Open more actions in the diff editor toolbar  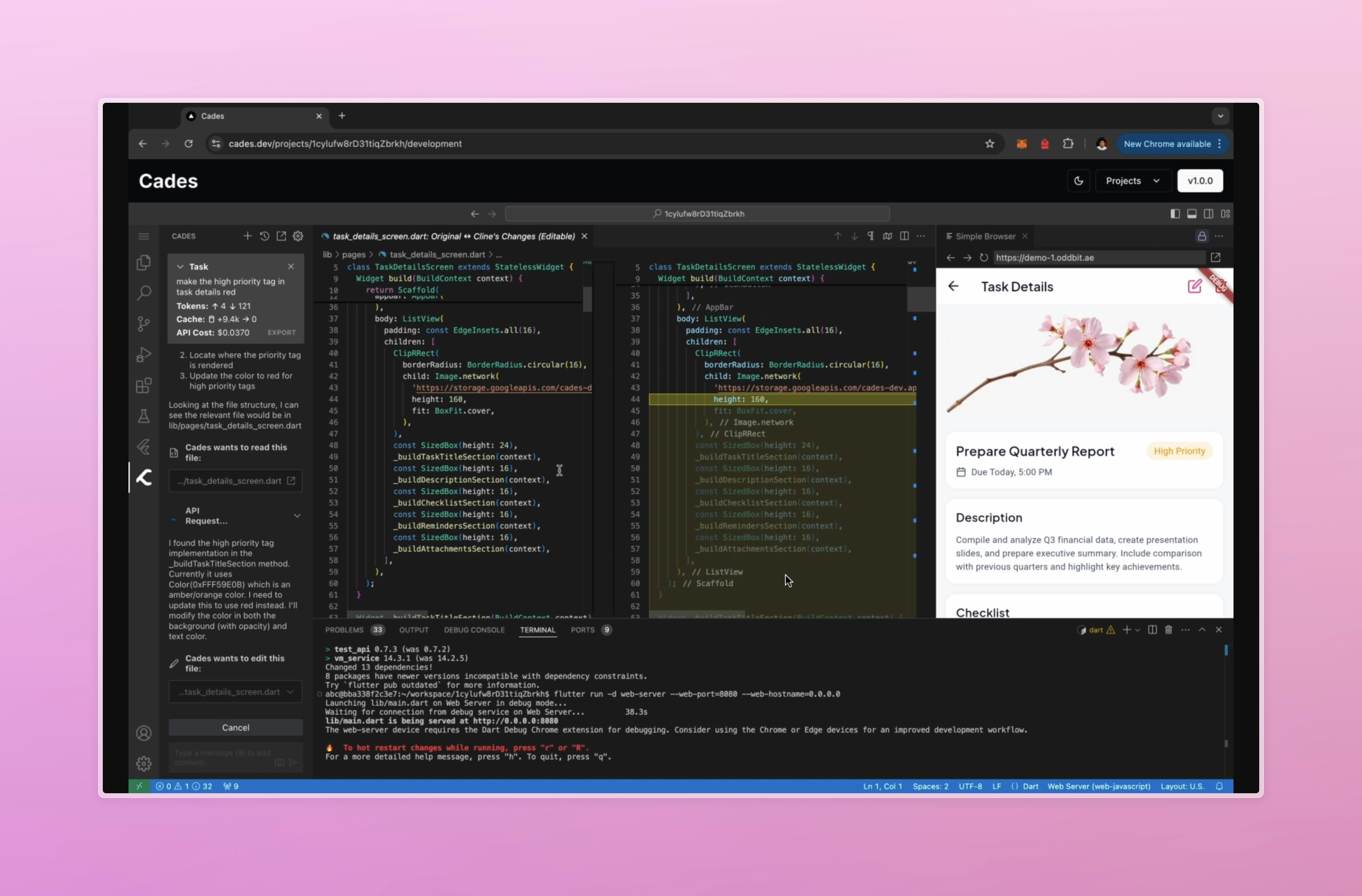921,236
